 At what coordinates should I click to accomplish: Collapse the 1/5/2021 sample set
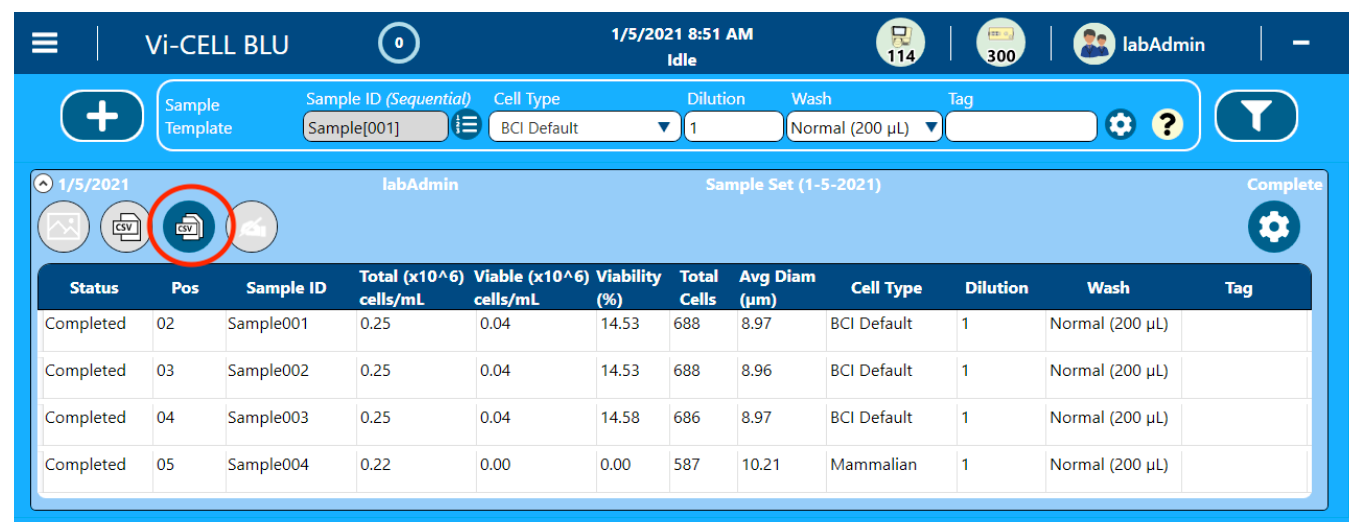(43, 184)
